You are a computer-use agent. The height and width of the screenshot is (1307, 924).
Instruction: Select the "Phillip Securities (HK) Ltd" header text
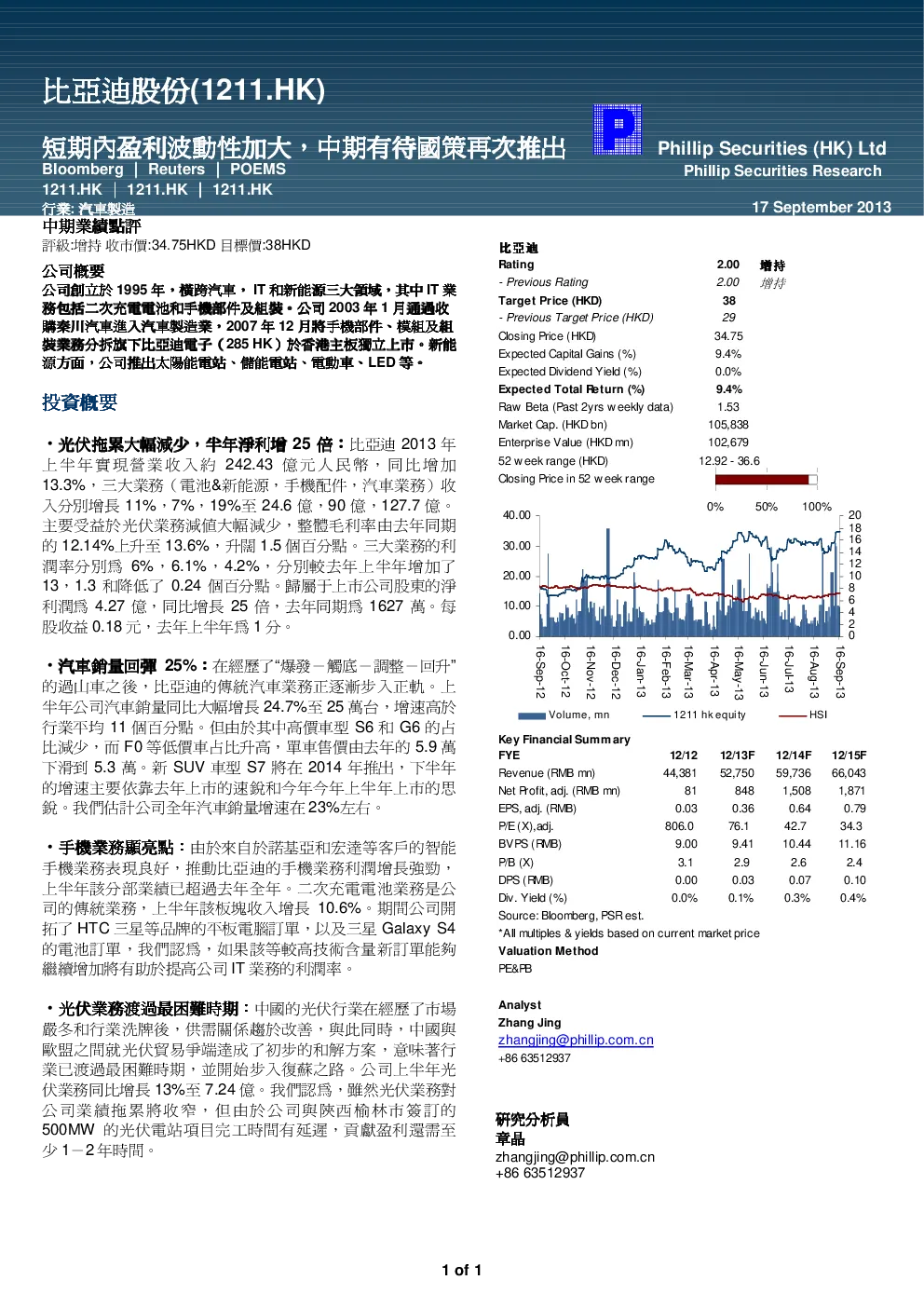772,148
